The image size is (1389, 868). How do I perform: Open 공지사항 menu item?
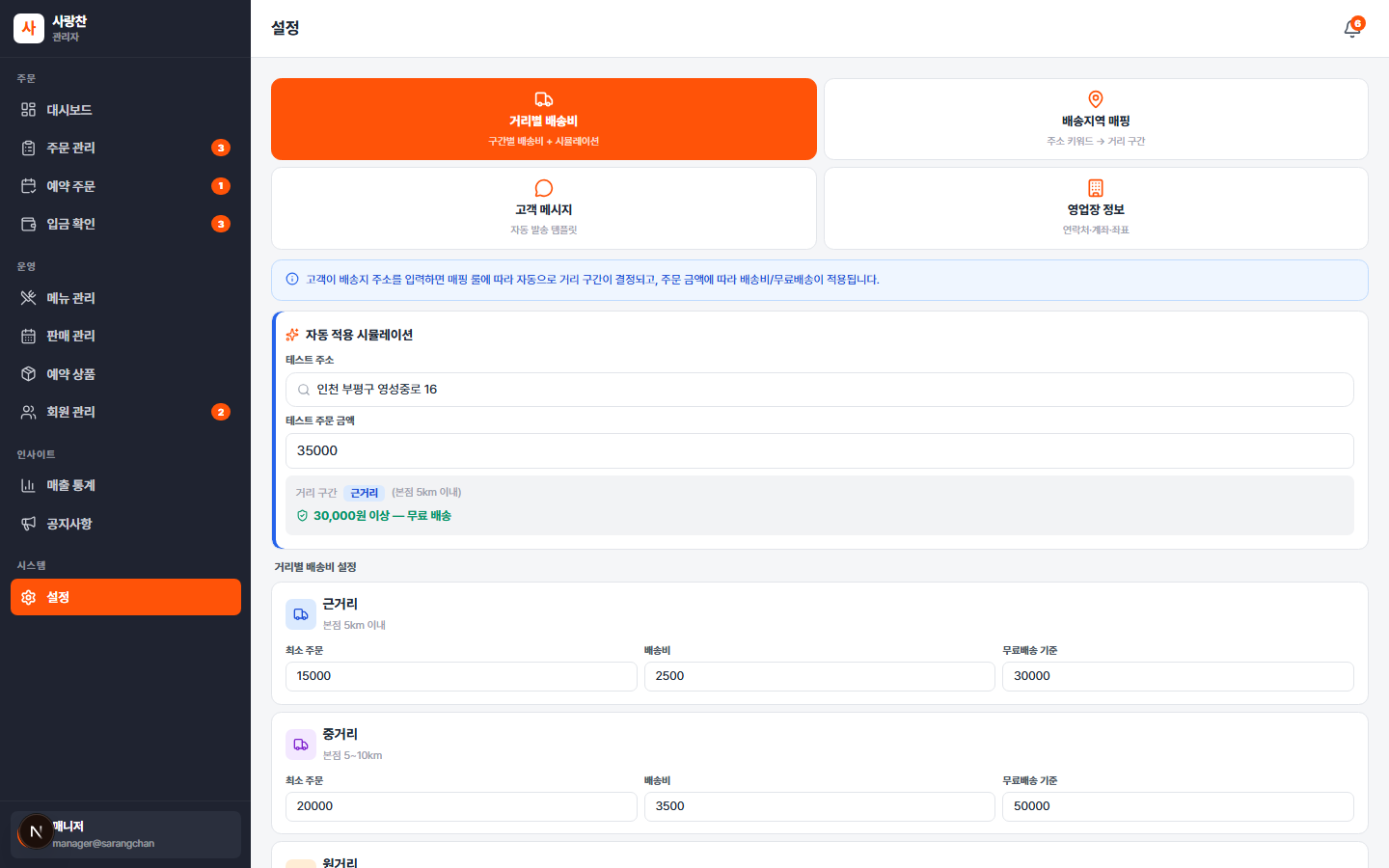click(x=125, y=524)
